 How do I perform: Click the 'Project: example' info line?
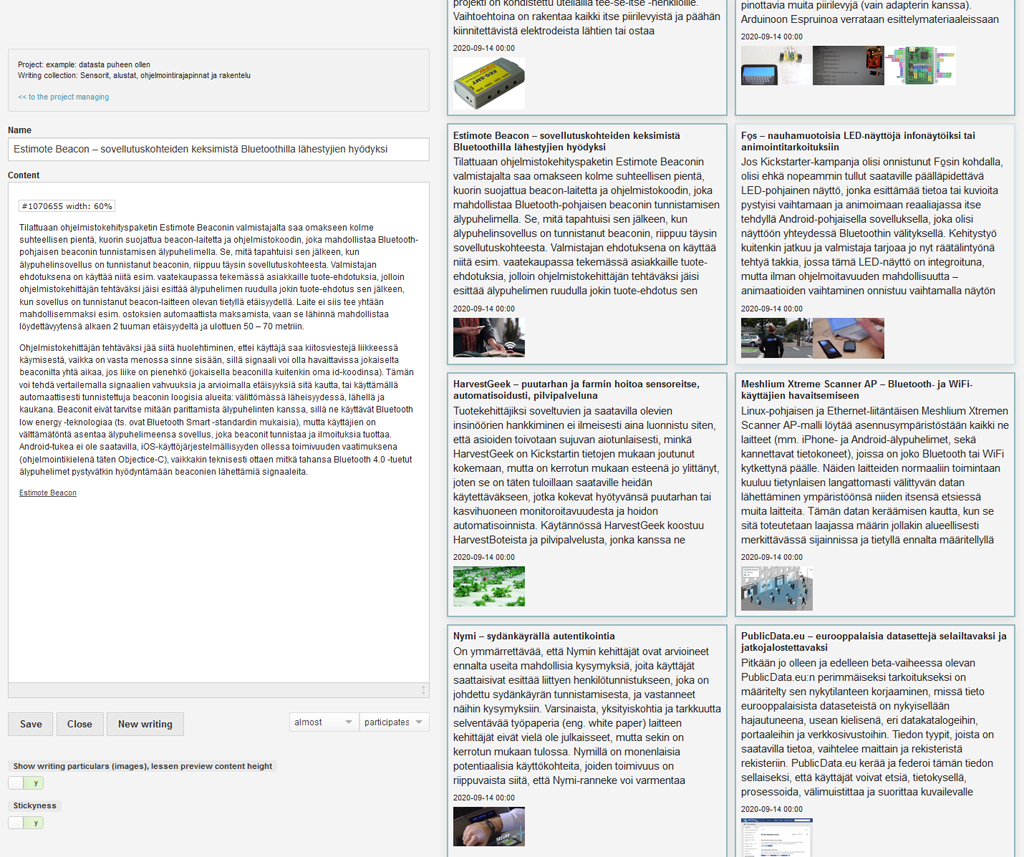tap(84, 65)
